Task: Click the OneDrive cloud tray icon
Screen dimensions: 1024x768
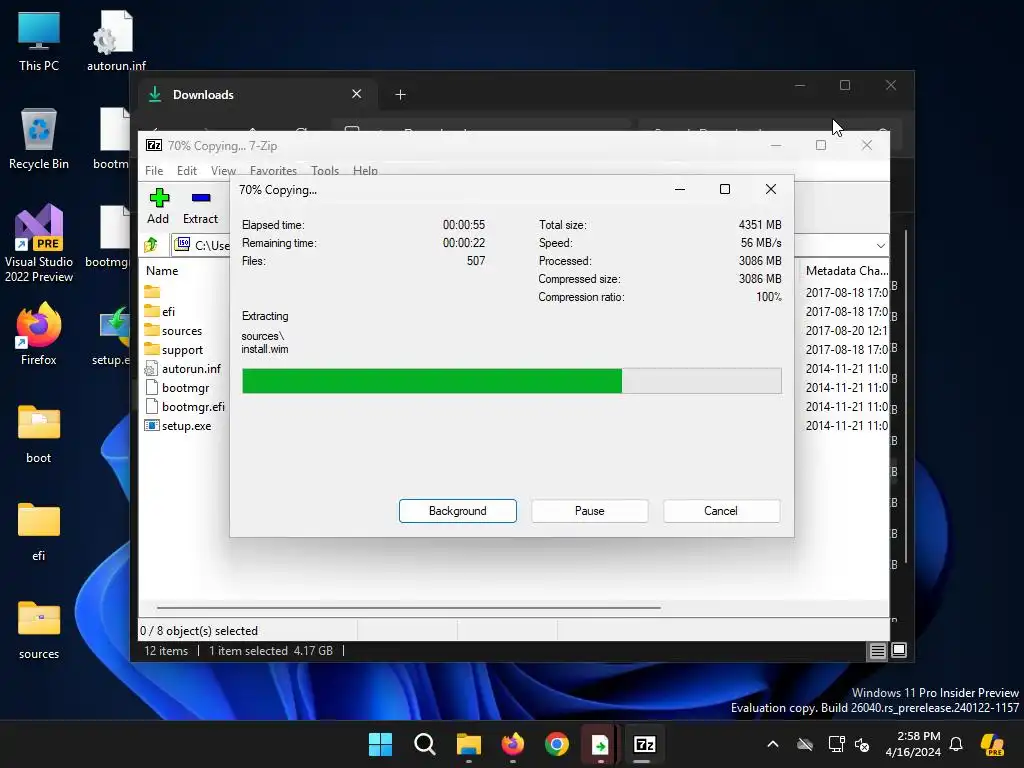Action: 805,744
